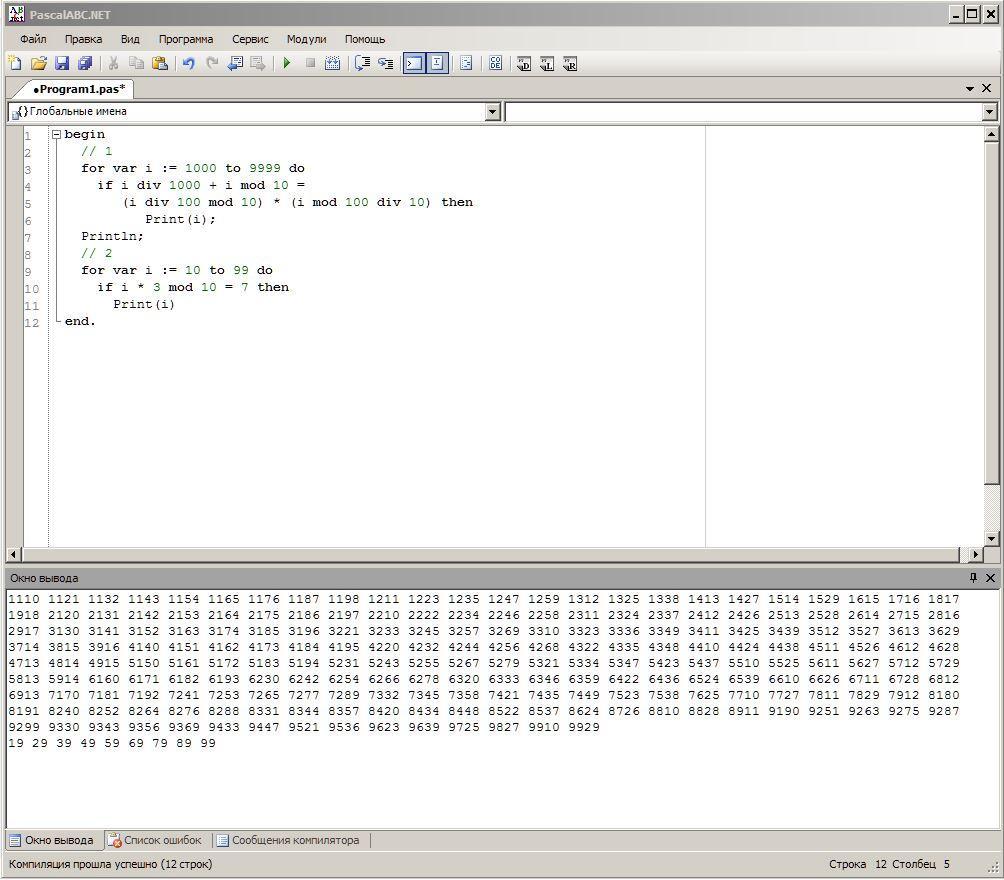Click the Save All icon

click(x=85, y=64)
